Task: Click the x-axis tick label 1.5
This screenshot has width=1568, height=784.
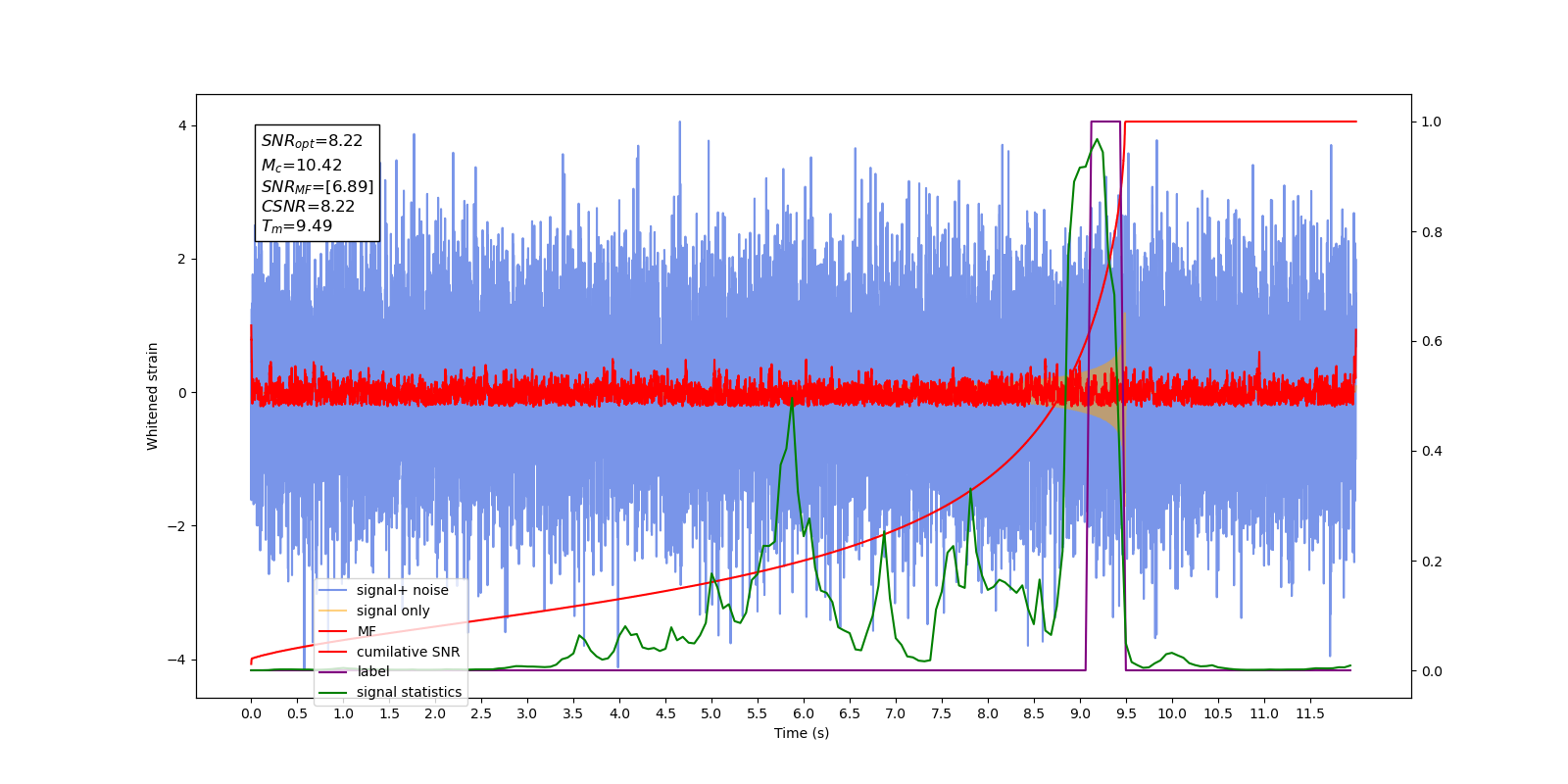Action: 389,713
